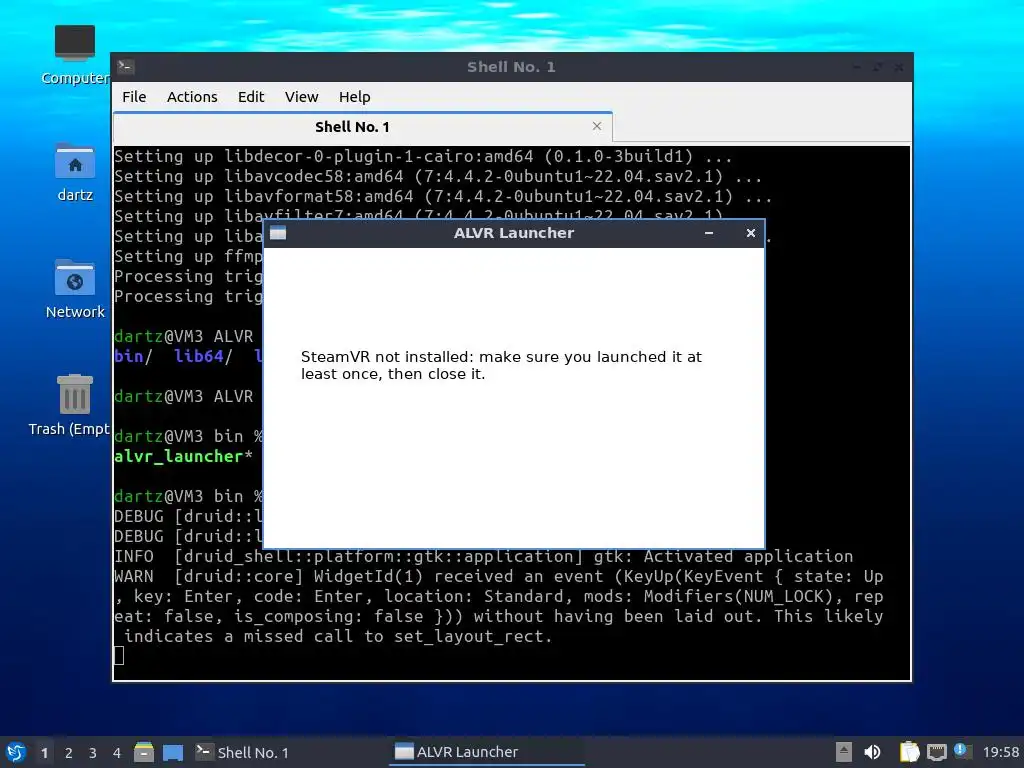Image resolution: width=1024 pixels, height=768 pixels.
Task: Switch to workspace 2 in the pager
Action: coord(69,753)
